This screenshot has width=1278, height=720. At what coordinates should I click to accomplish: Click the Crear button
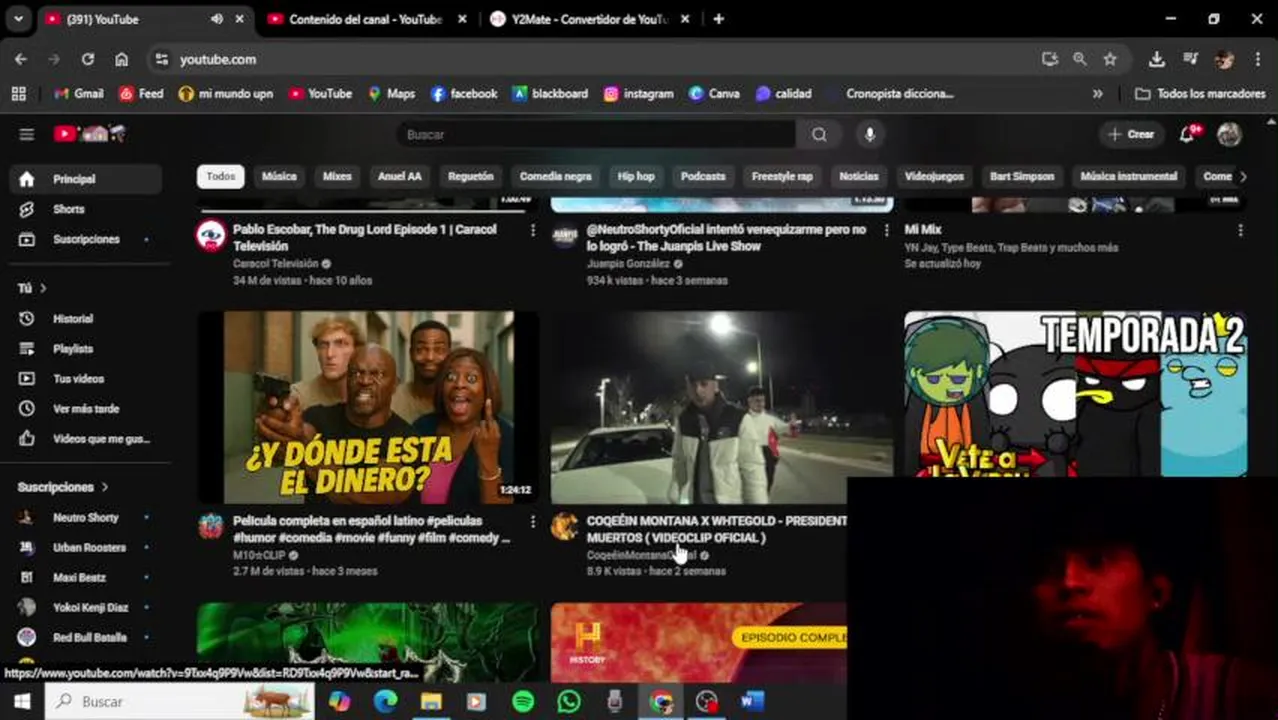(x=1131, y=134)
